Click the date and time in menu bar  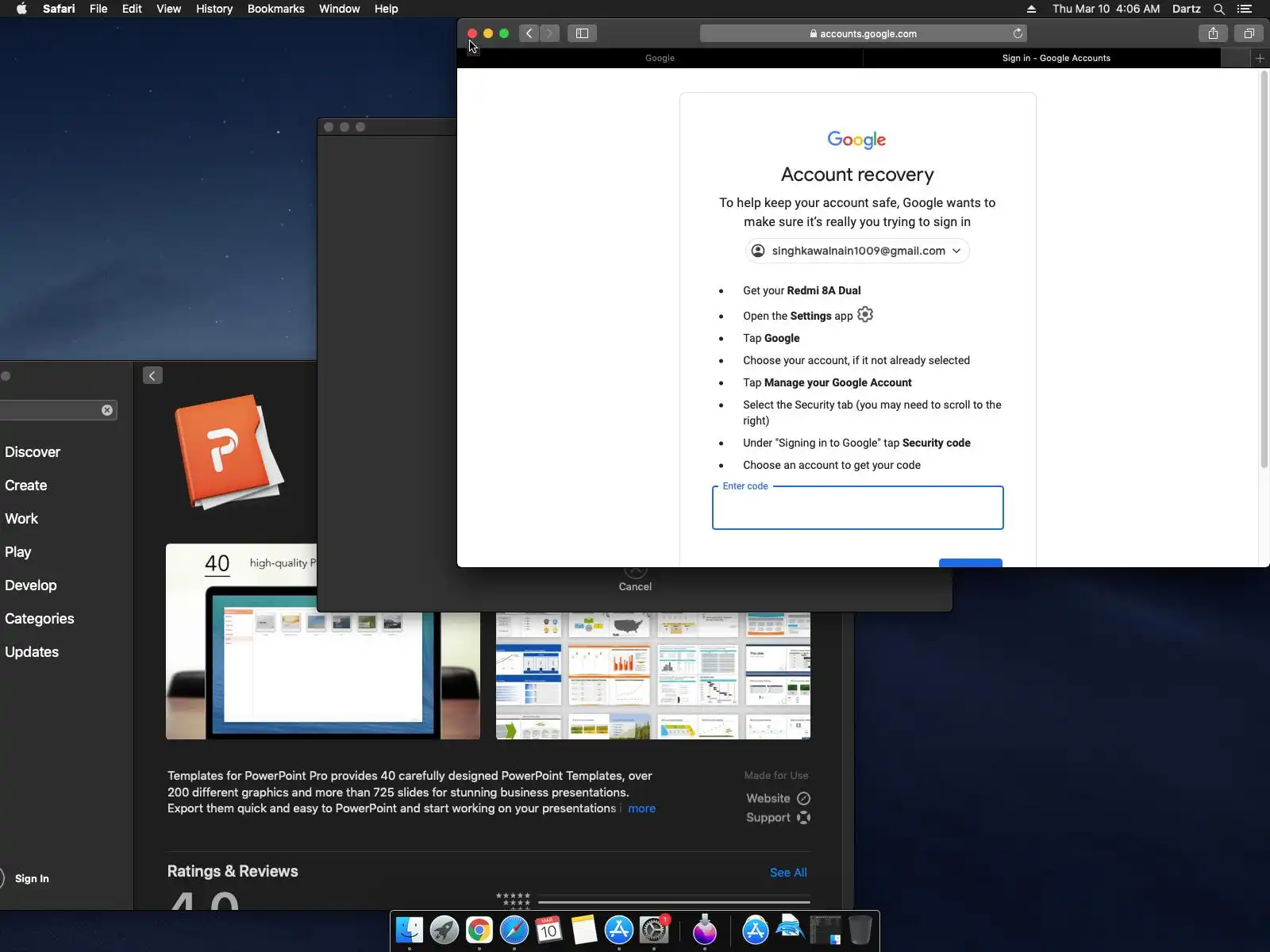point(1106,9)
